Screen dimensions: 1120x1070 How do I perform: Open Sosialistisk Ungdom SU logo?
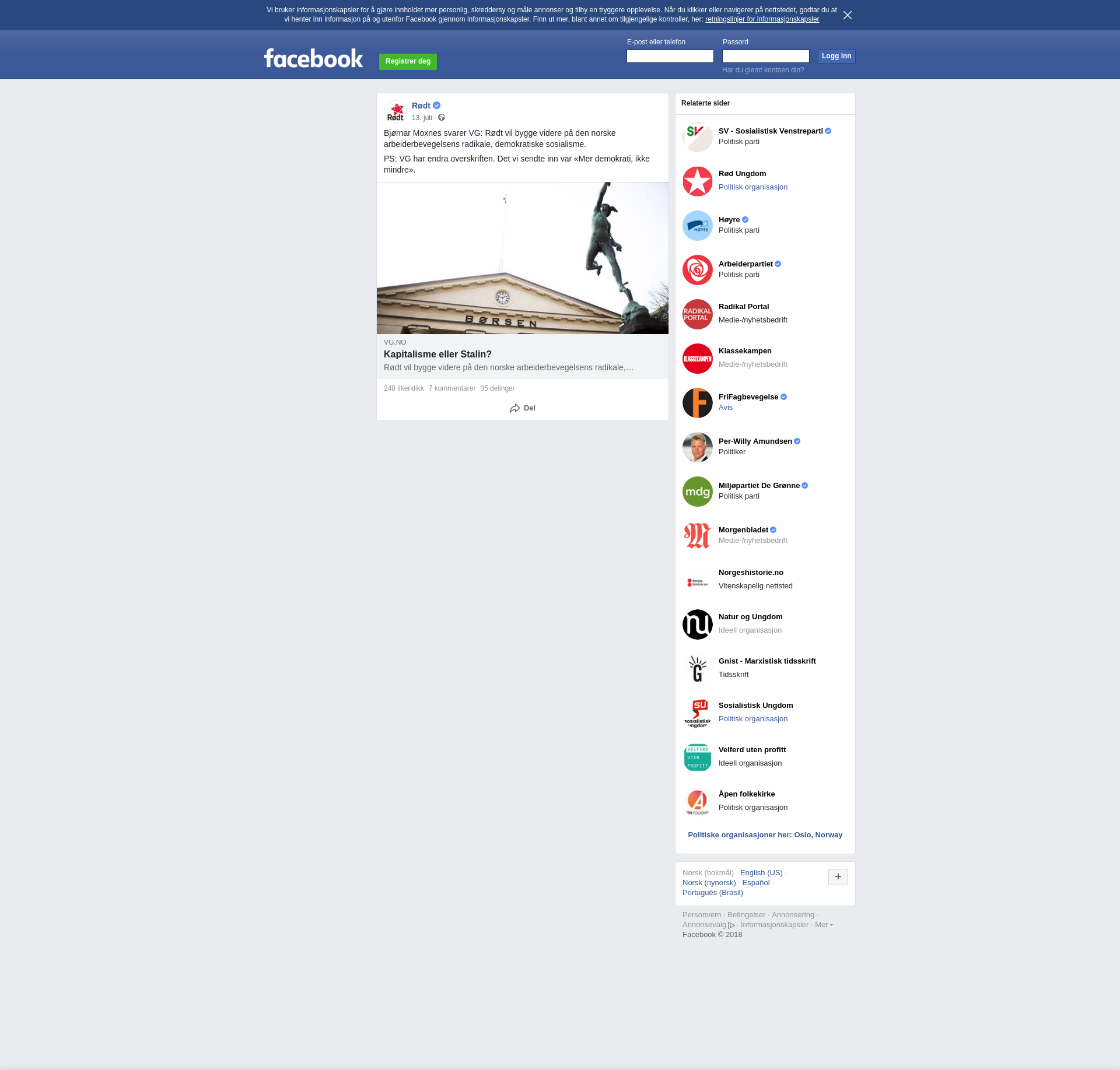pyautogui.click(x=698, y=713)
